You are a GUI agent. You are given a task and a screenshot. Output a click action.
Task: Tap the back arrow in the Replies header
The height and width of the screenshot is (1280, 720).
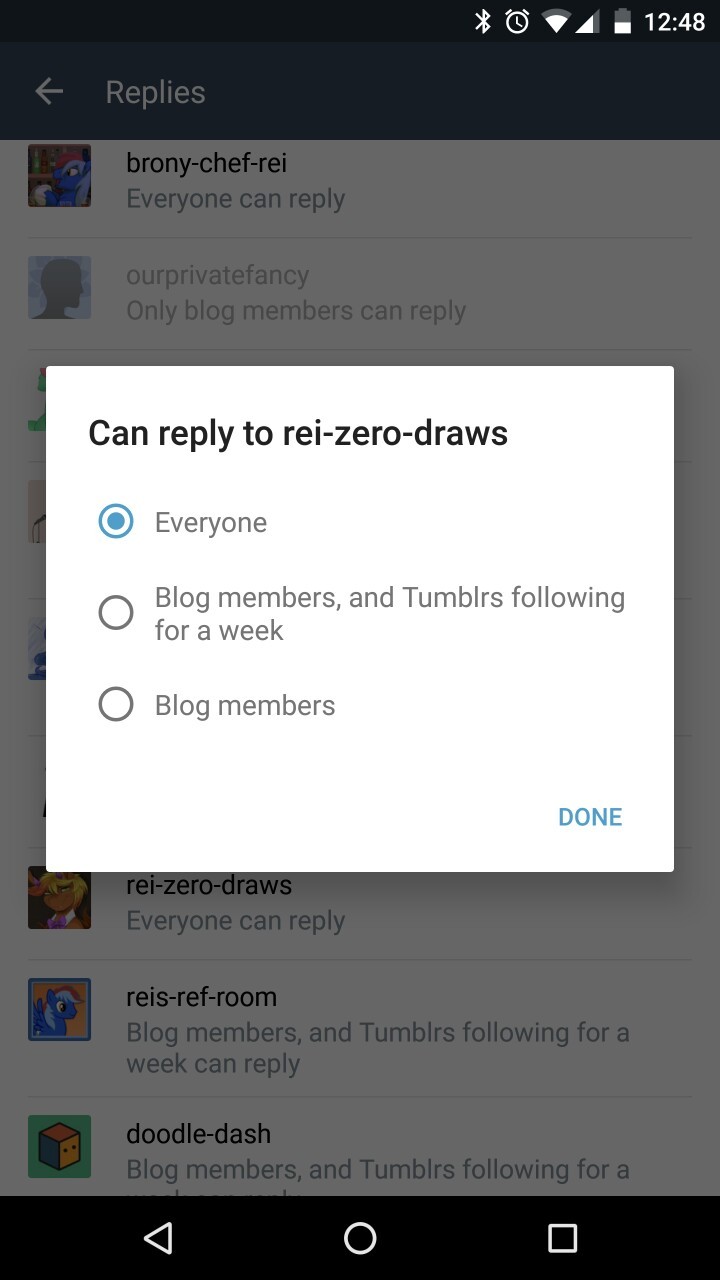point(48,92)
